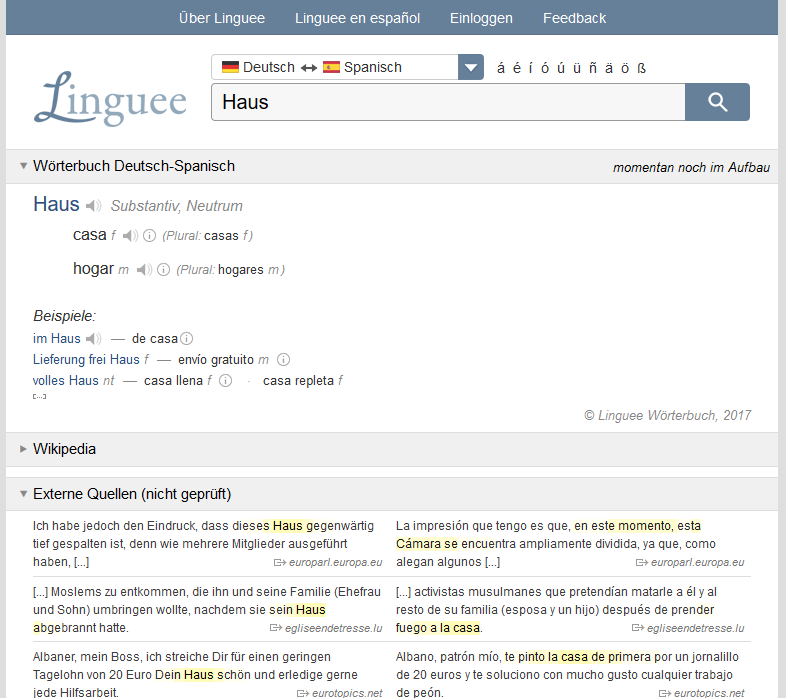Insert special character á
Screen dimensions: 786x698
tap(501, 68)
